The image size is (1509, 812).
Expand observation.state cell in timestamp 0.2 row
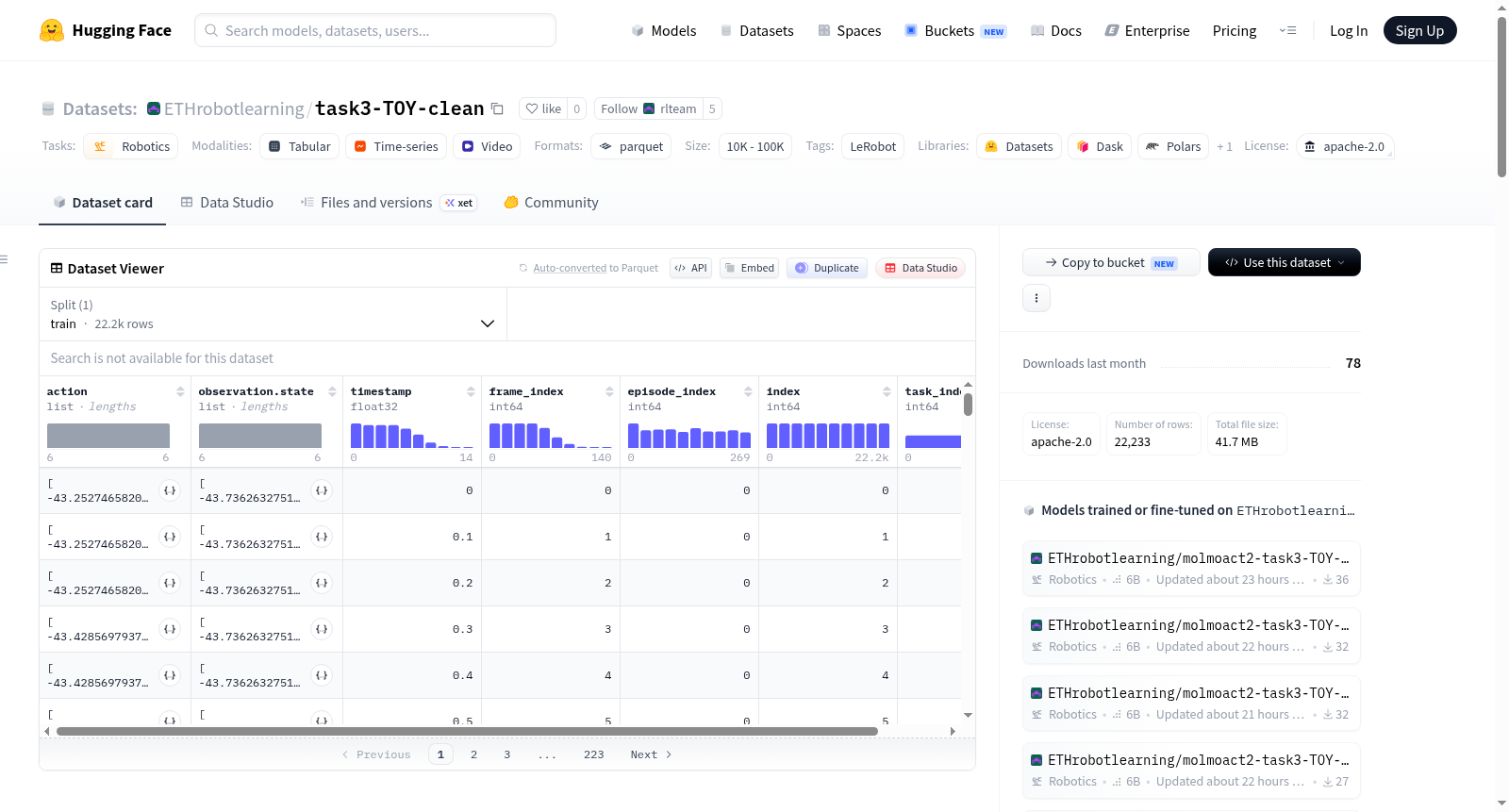pos(322,583)
